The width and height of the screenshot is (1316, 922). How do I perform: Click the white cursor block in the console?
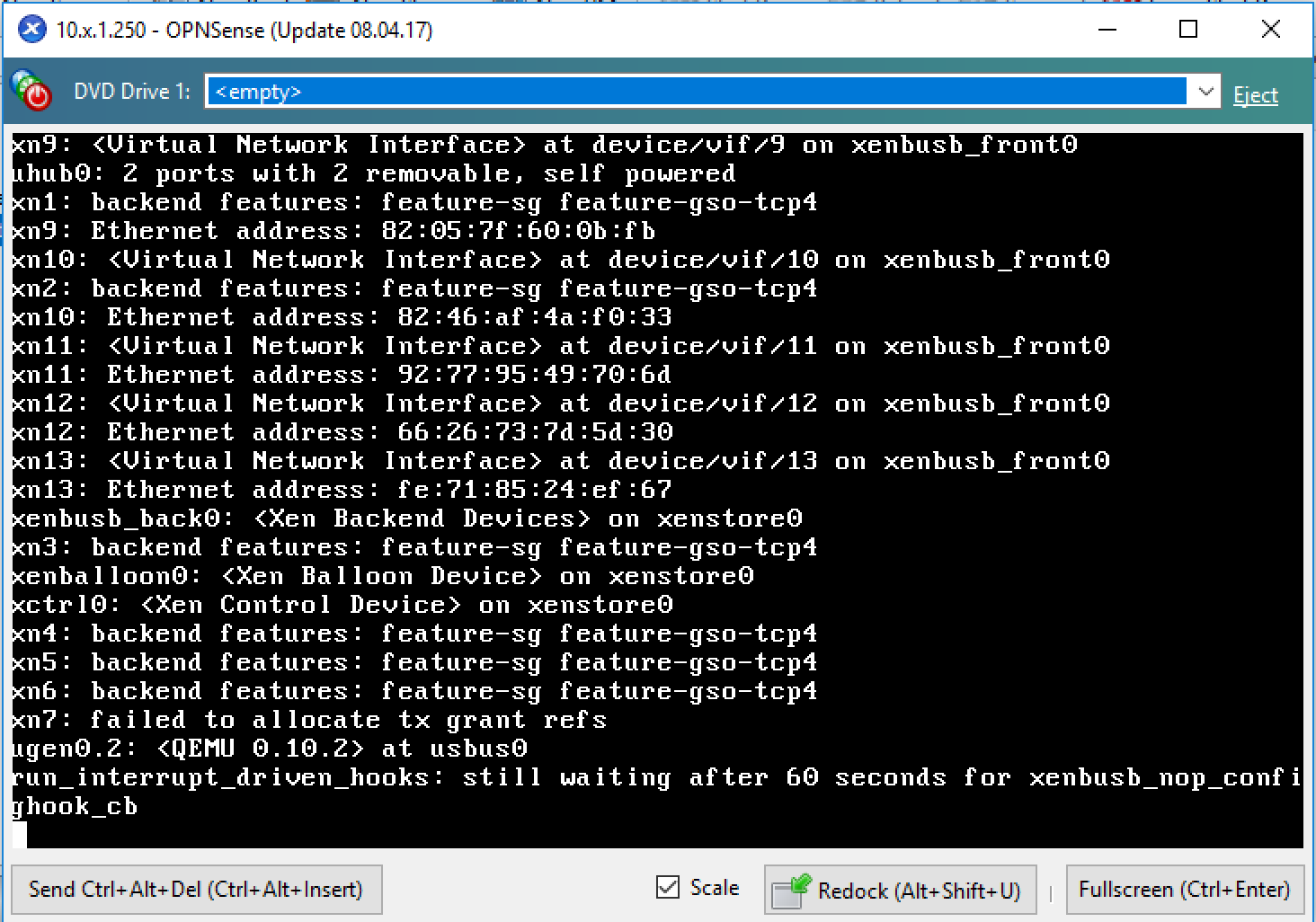[x=20, y=835]
